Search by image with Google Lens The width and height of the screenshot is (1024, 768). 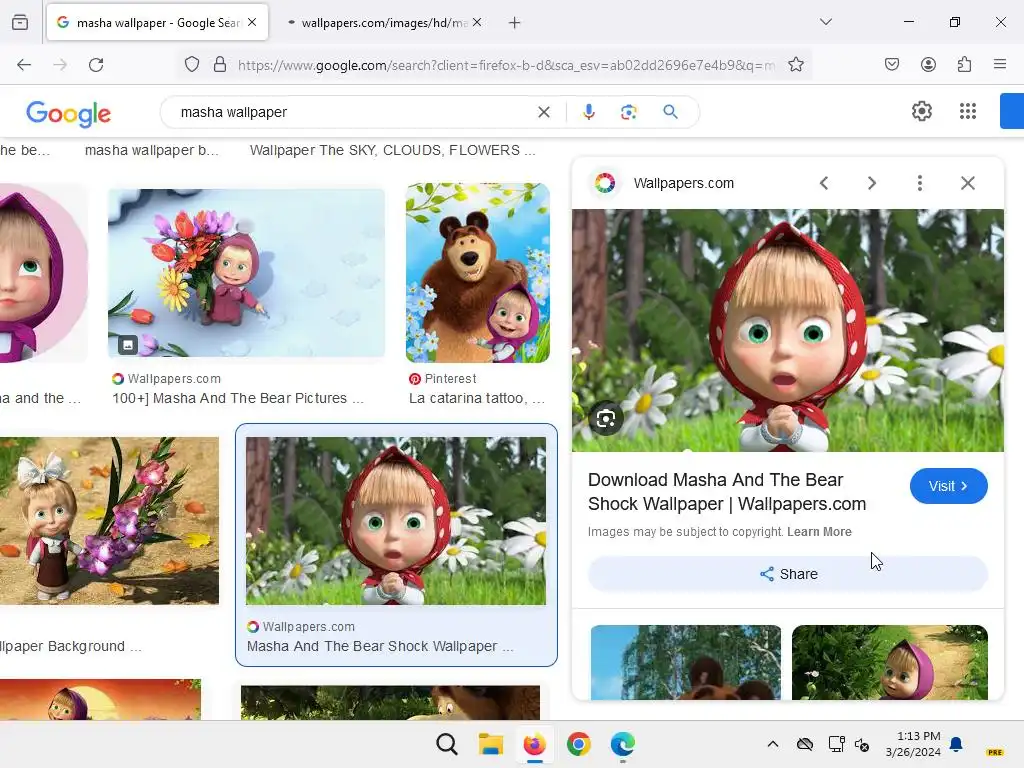click(628, 112)
